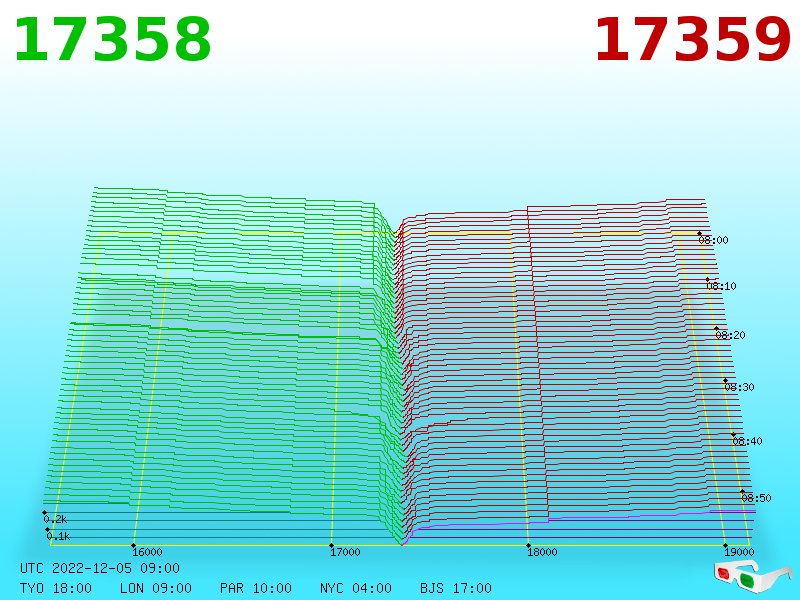The image size is (800, 600).
Task: Click the 08:40 time marker
Action: pos(747,441)
